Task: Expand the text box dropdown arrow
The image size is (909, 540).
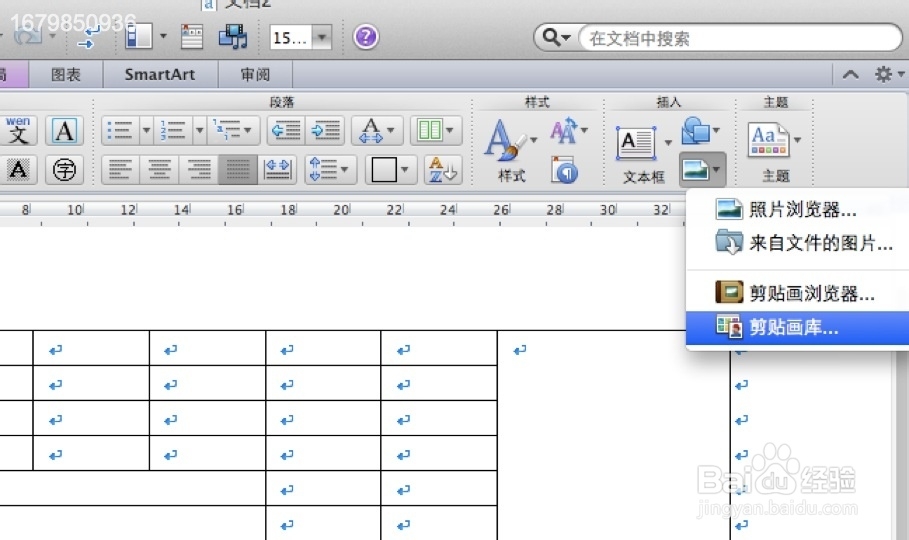Action: click(x=668, y=143)
